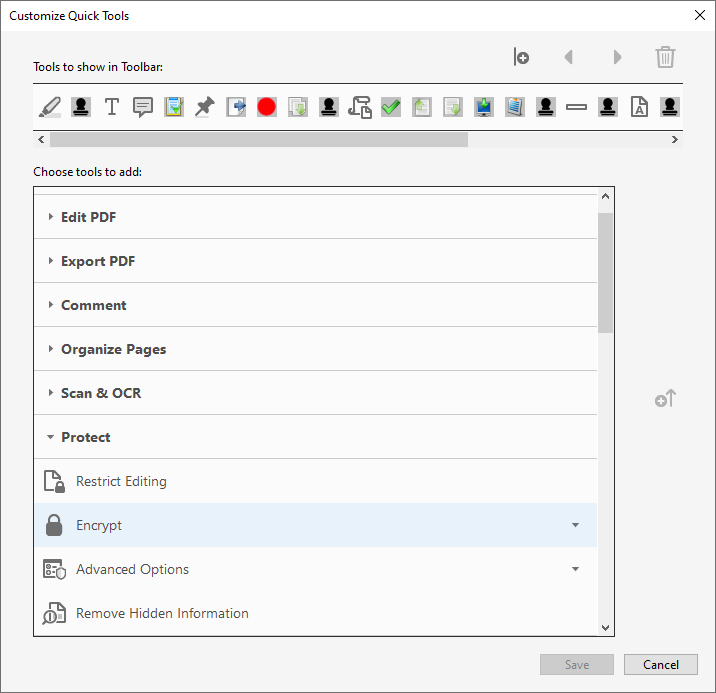Viewport: 716px width, 693px height.
Task: Select the horizontal bar divider tool icon
Action: (x=576, y=107)
